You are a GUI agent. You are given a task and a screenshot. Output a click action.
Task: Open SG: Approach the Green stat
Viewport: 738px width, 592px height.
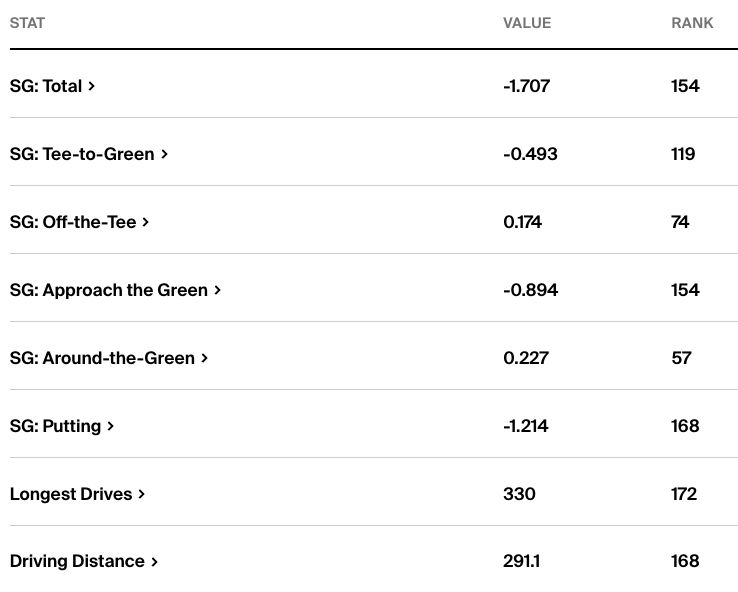pos(109,290)
